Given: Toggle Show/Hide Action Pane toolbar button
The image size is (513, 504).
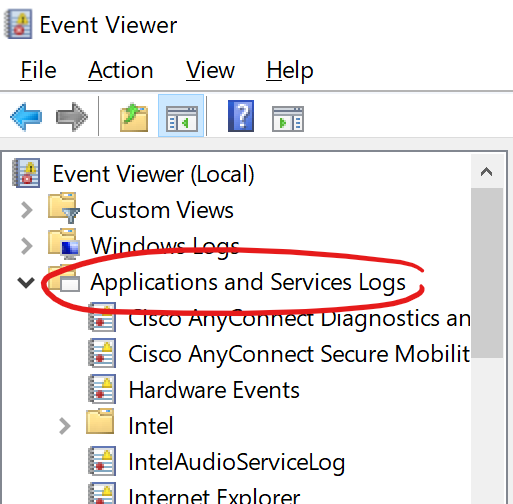Looking at the screenshot, I should (x=288, y=119).
